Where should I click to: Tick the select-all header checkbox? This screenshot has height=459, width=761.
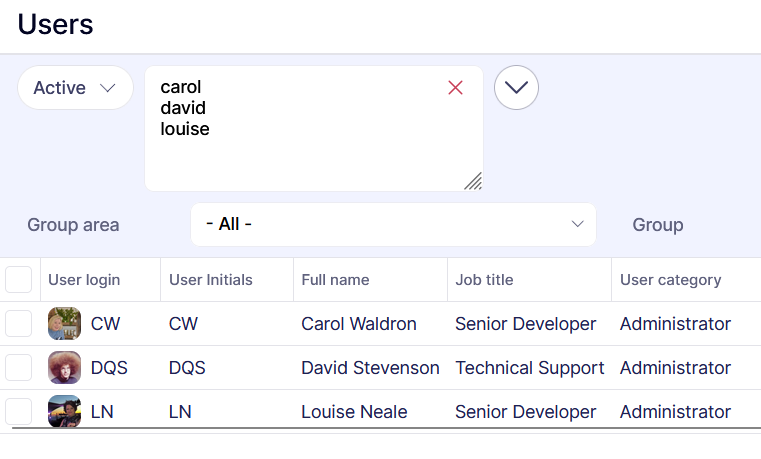[19, 280]
